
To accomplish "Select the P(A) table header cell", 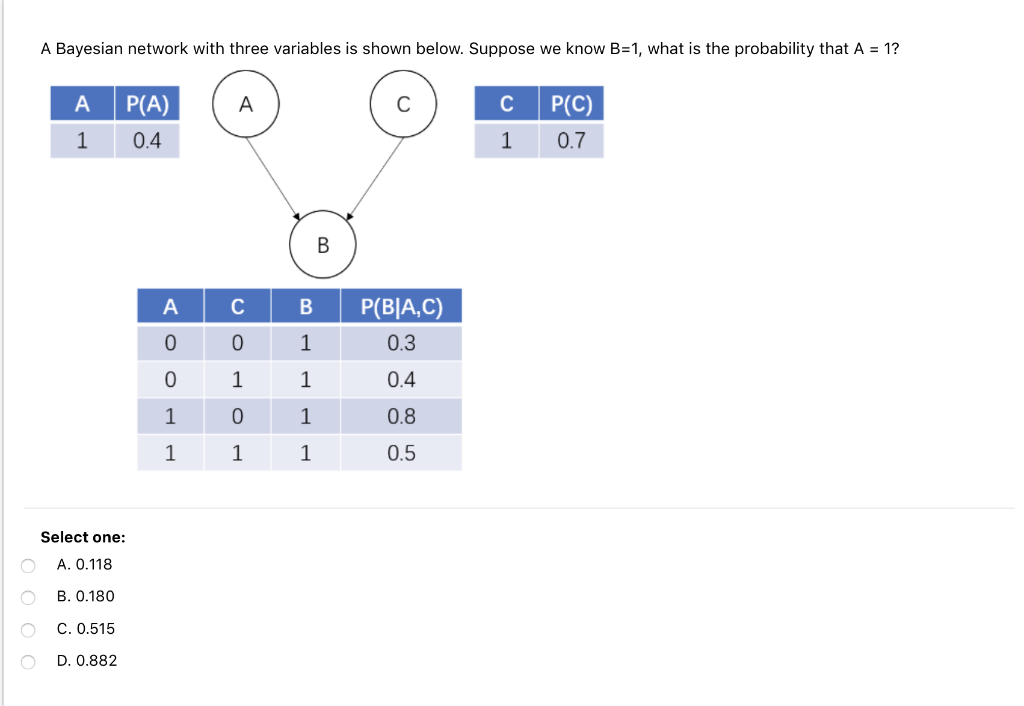I will coord(146,103).
